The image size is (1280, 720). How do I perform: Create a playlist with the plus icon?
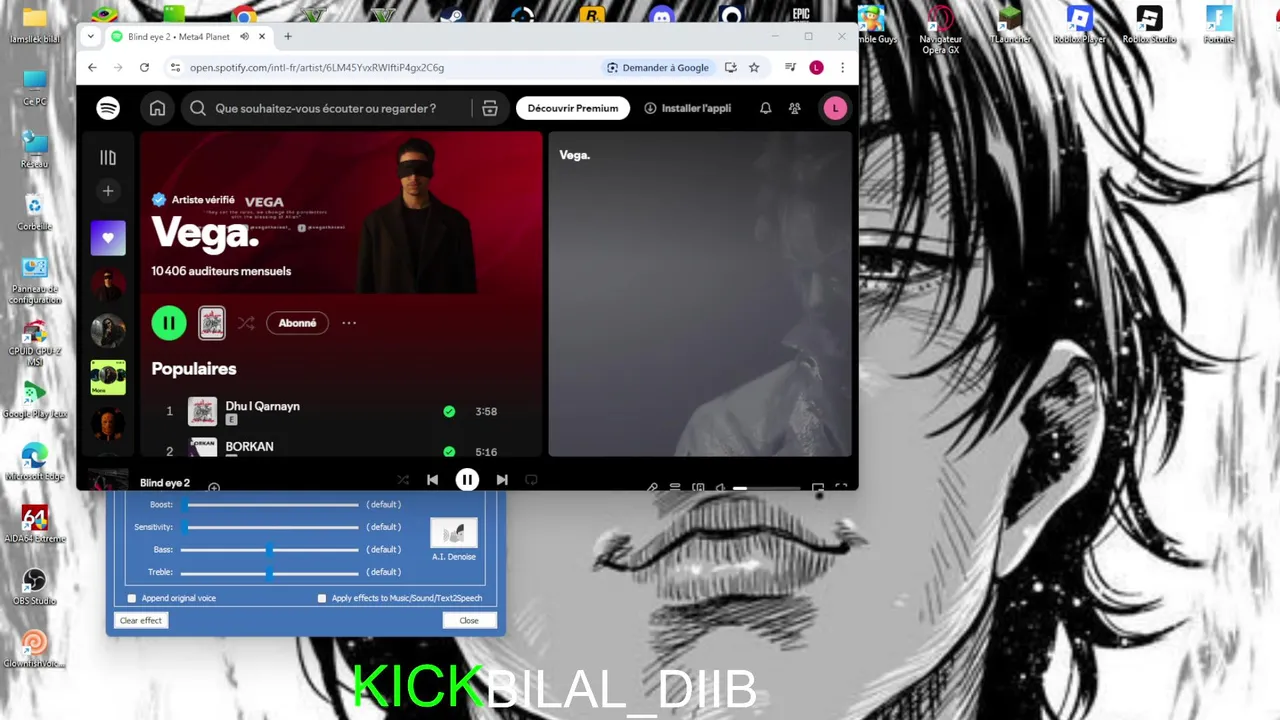tap(108, 191)
